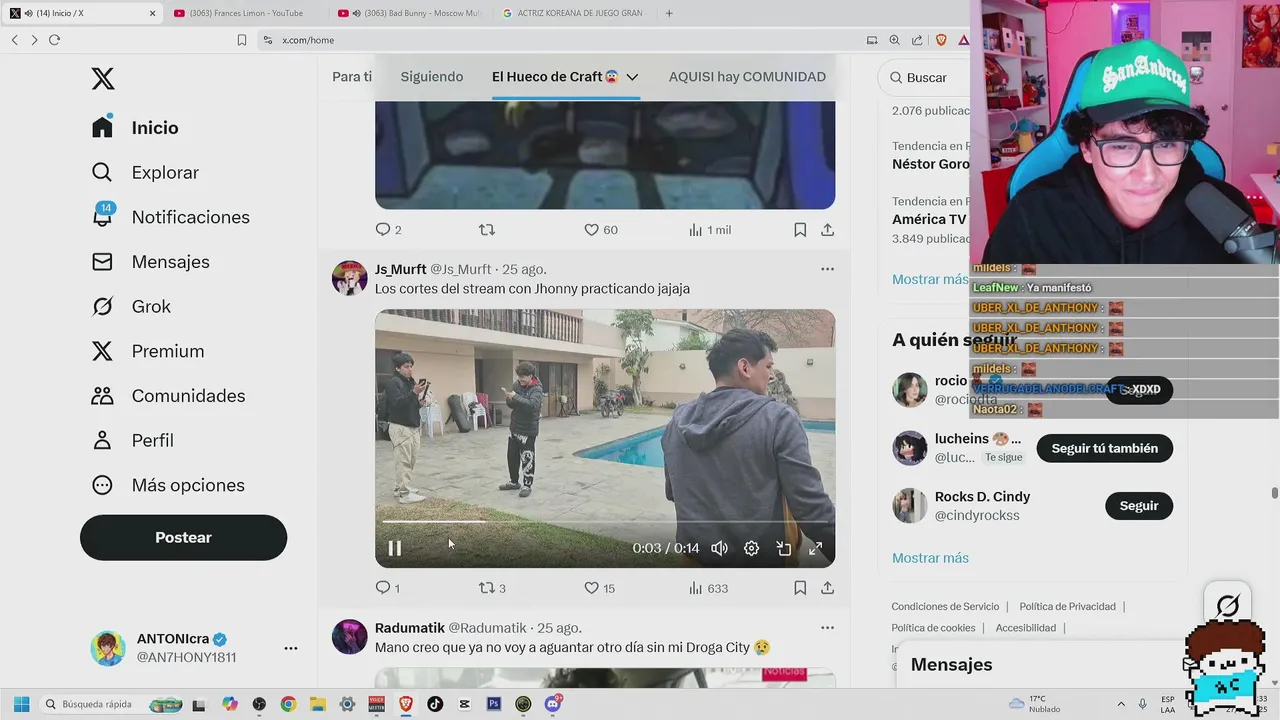
Task: Expand the Mensajes drawer
Action: pyautogui.click(x=1040, y=665)
